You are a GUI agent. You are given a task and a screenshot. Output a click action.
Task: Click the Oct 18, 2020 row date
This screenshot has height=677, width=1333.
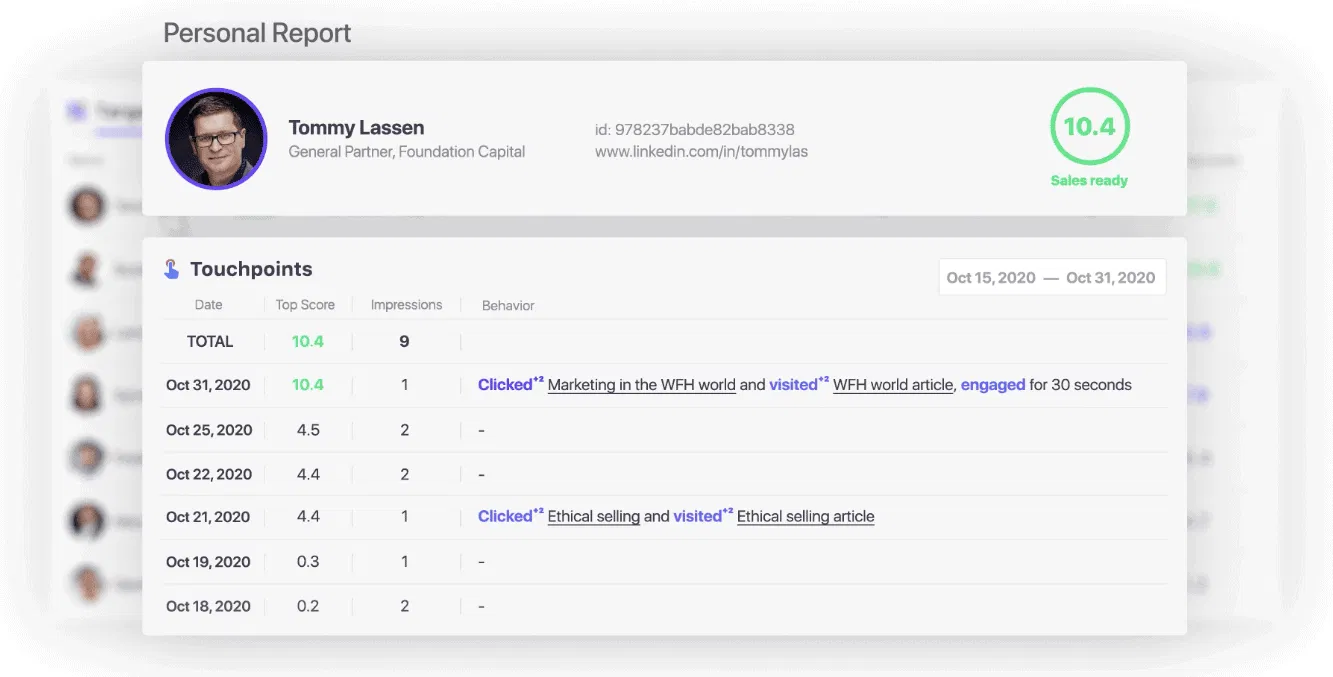click(x=208, y=606)
